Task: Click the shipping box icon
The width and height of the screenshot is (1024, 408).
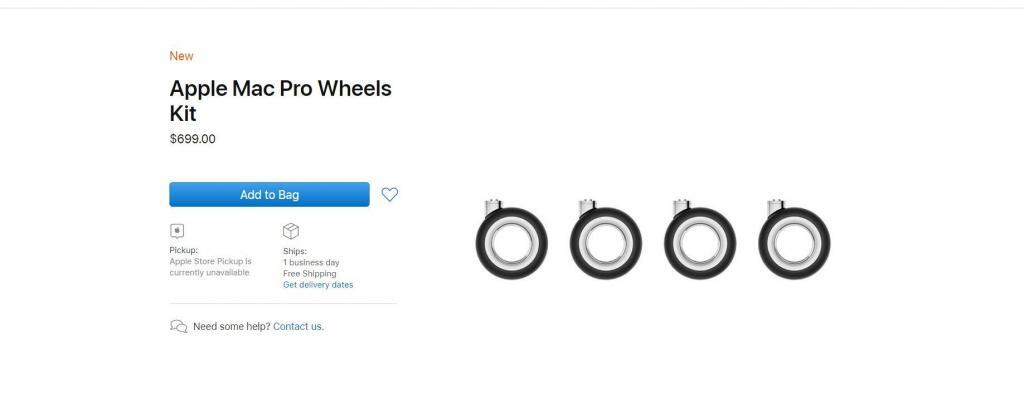Action: point(291,231)
